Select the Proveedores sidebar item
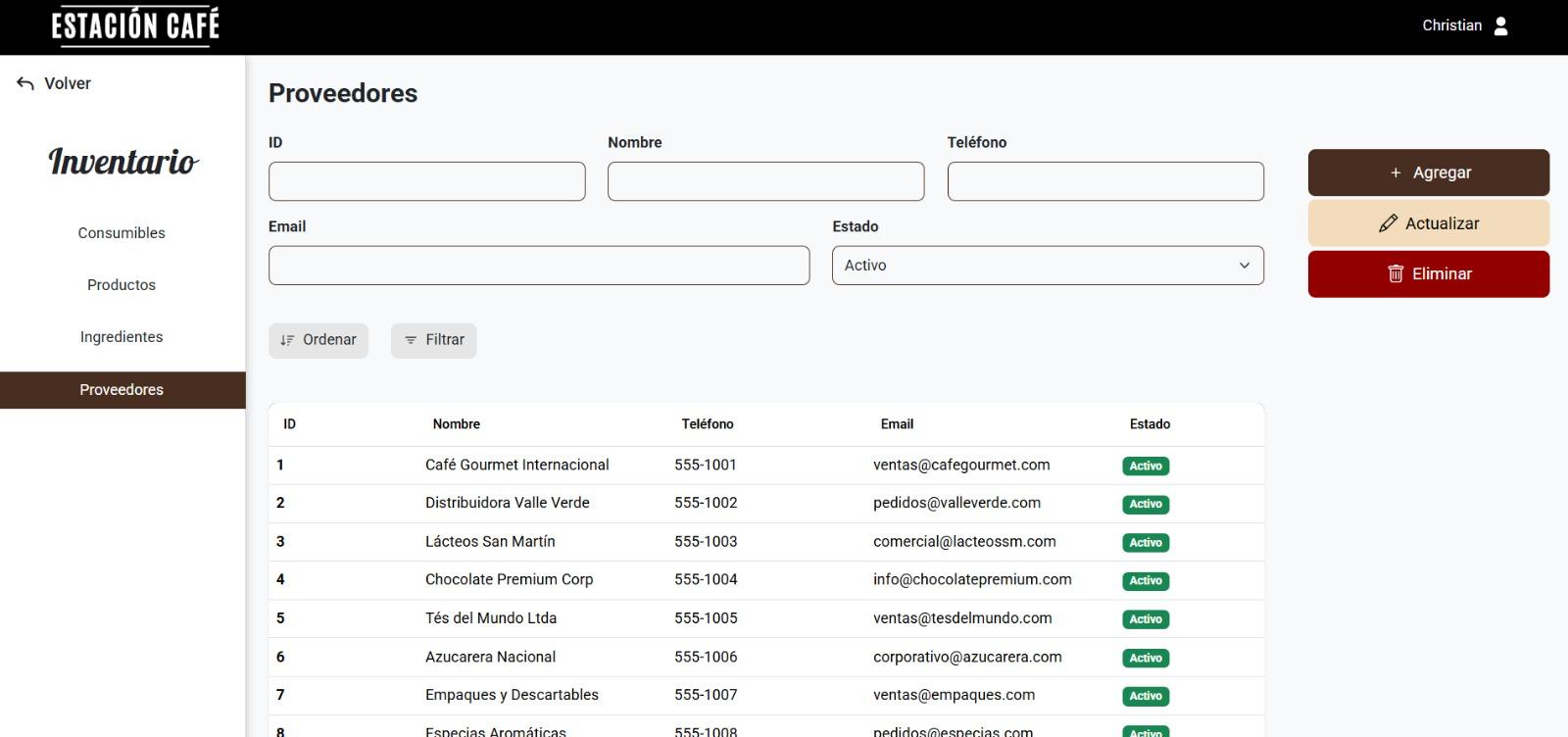The height and width of the screenshot is (737, 1568). coord(122,390)
